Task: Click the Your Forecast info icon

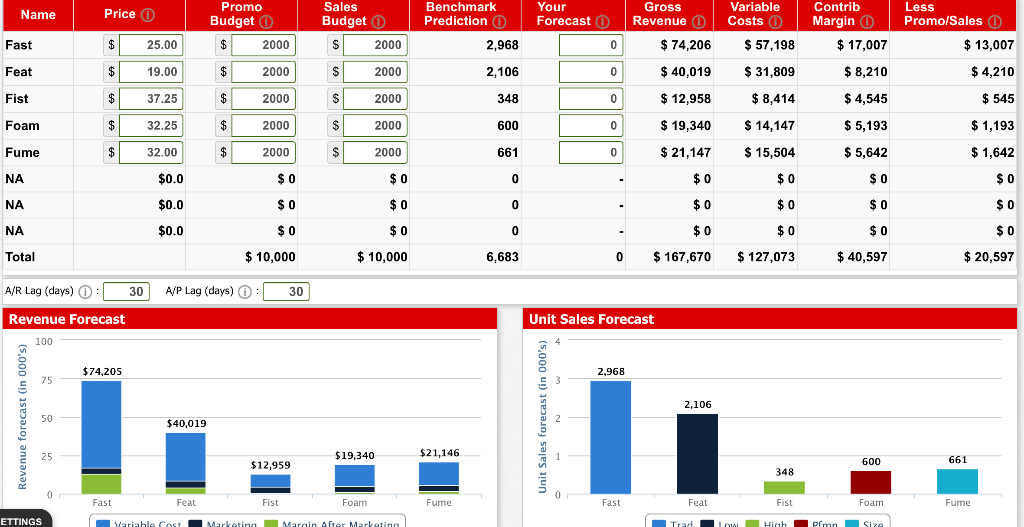Action: (x=603, y=22)
